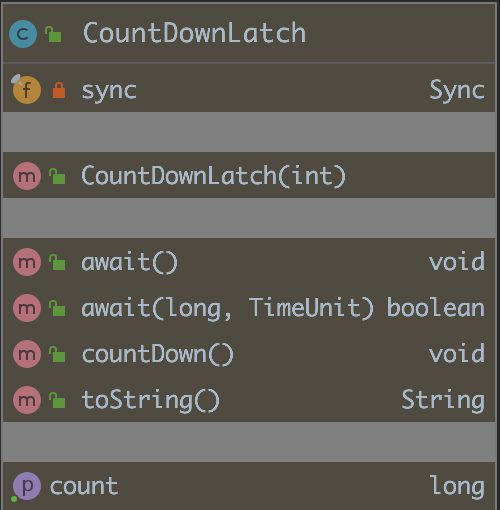Click the green public lock beside class name
This screenshot has height=510, width=500.
click(53, 34)
